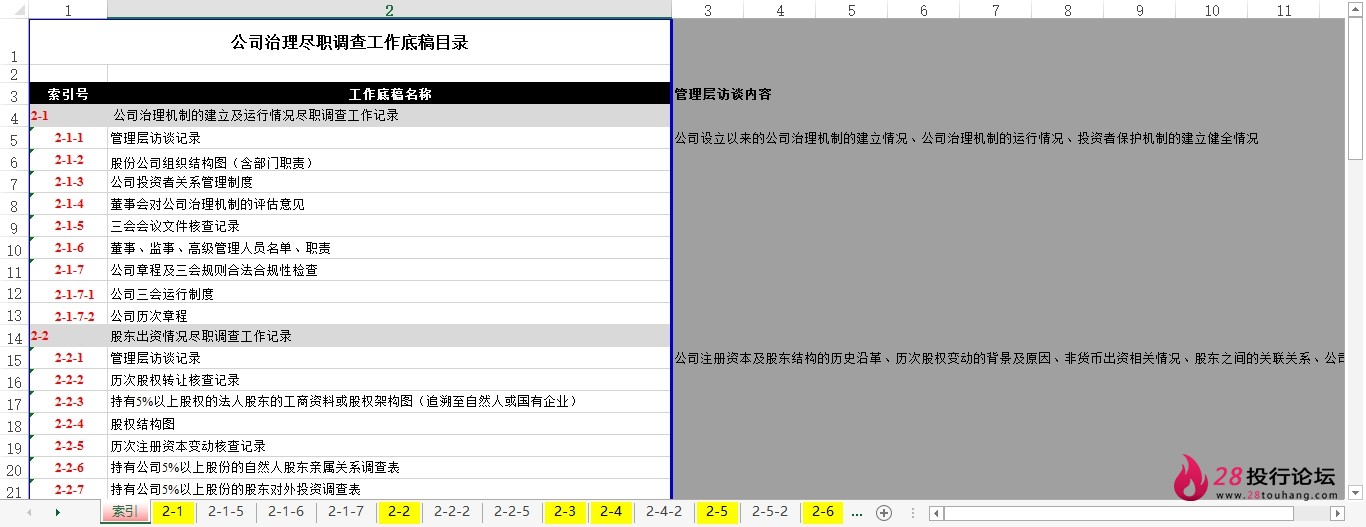Click 公司历次章程 cell
This screenshot has width=1366, height=527.
pyautogui.click(x=389, y=315)
